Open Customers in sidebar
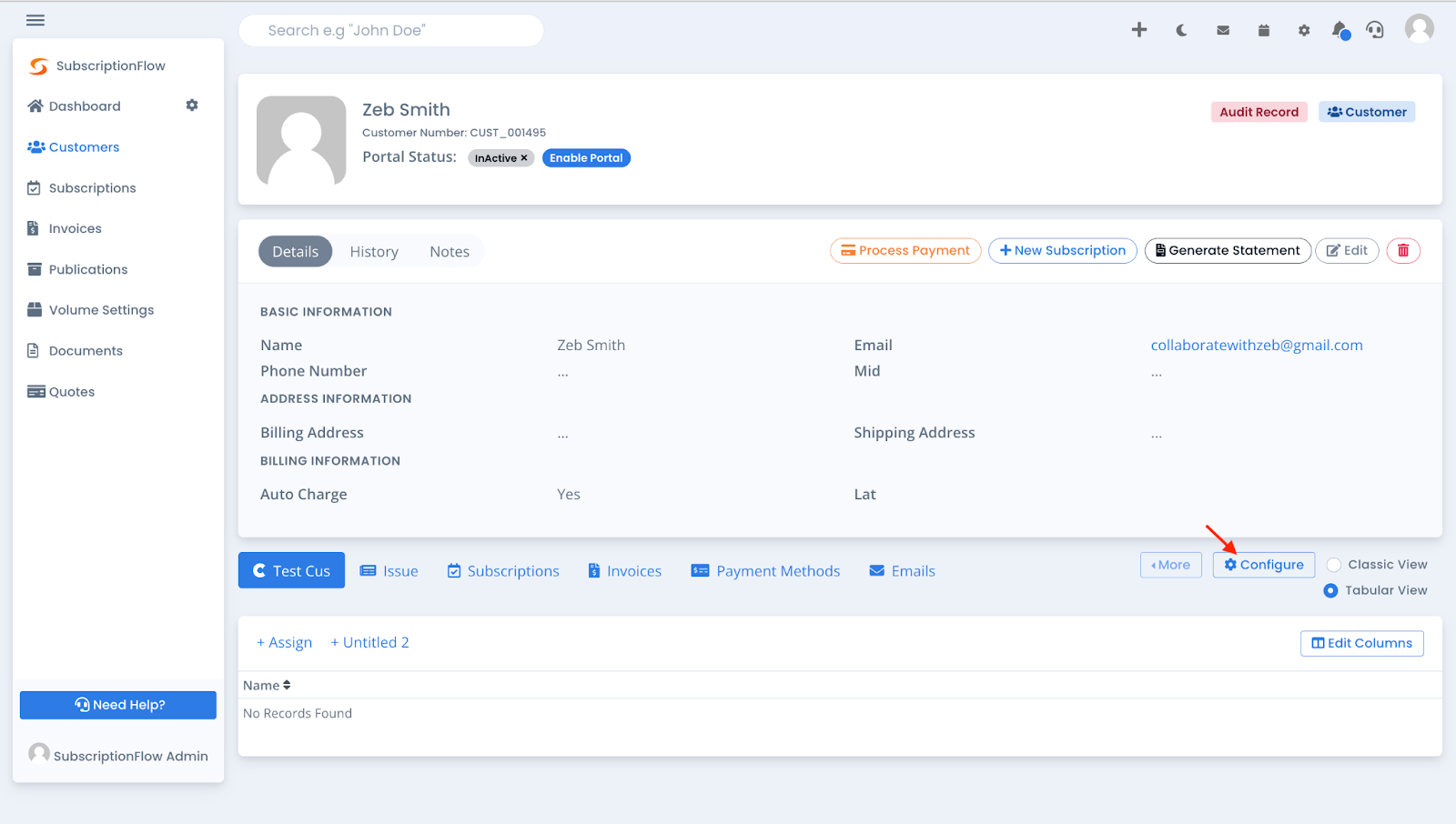 [74, 146]
